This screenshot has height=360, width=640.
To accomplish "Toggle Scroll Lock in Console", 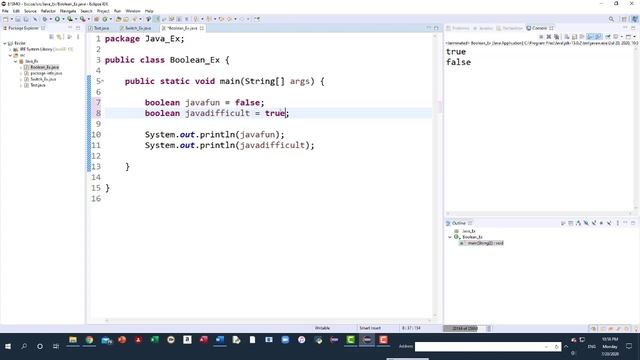I will click(x=574, y=37).
